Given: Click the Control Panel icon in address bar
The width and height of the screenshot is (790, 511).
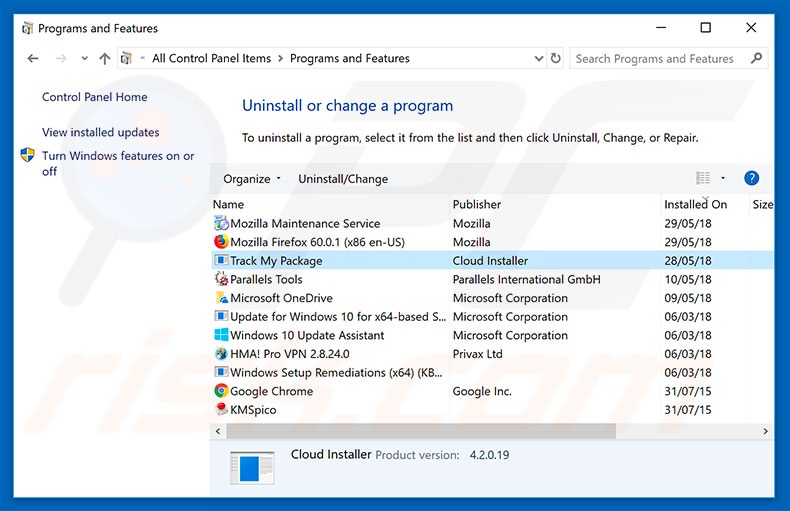Looking at the screenshot, I should tap(126, 58).
